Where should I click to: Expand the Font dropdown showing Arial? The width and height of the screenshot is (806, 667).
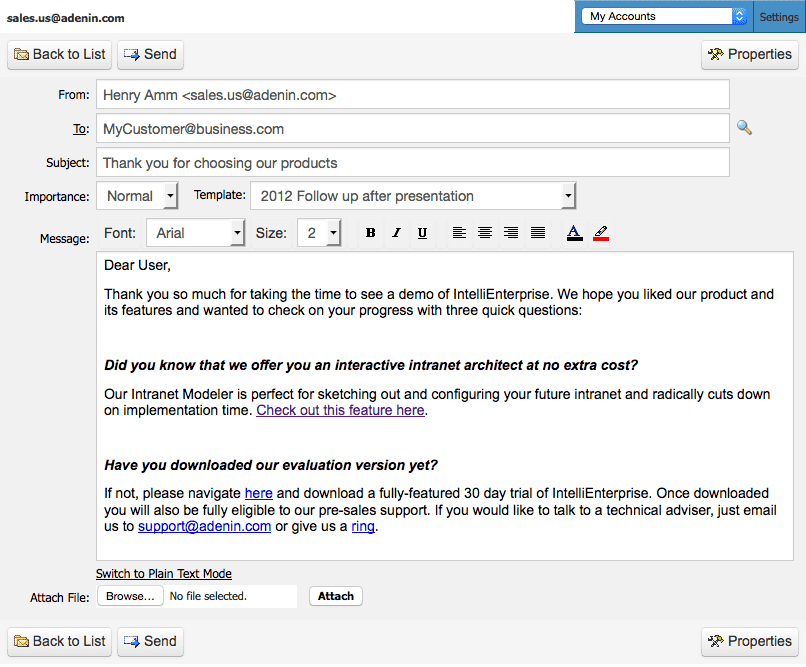pos(196,233)
